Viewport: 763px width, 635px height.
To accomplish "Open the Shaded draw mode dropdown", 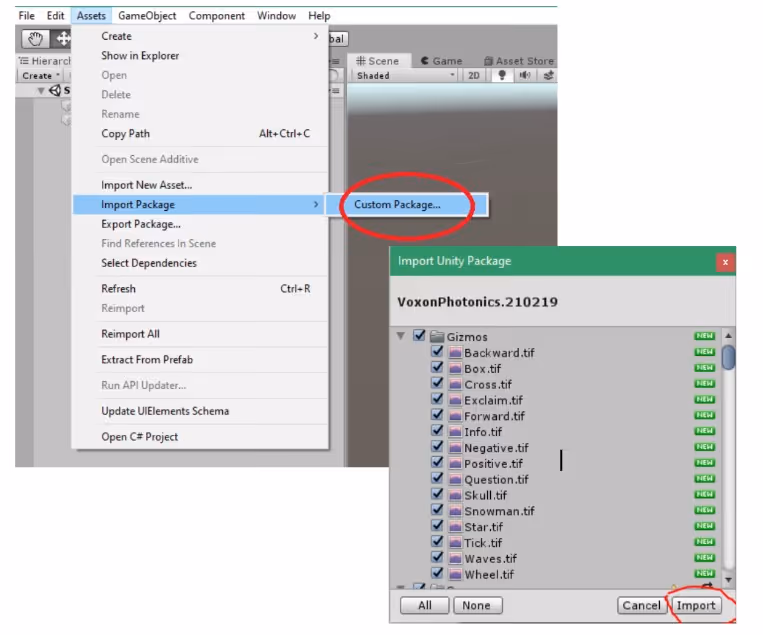I will point(405,75).
